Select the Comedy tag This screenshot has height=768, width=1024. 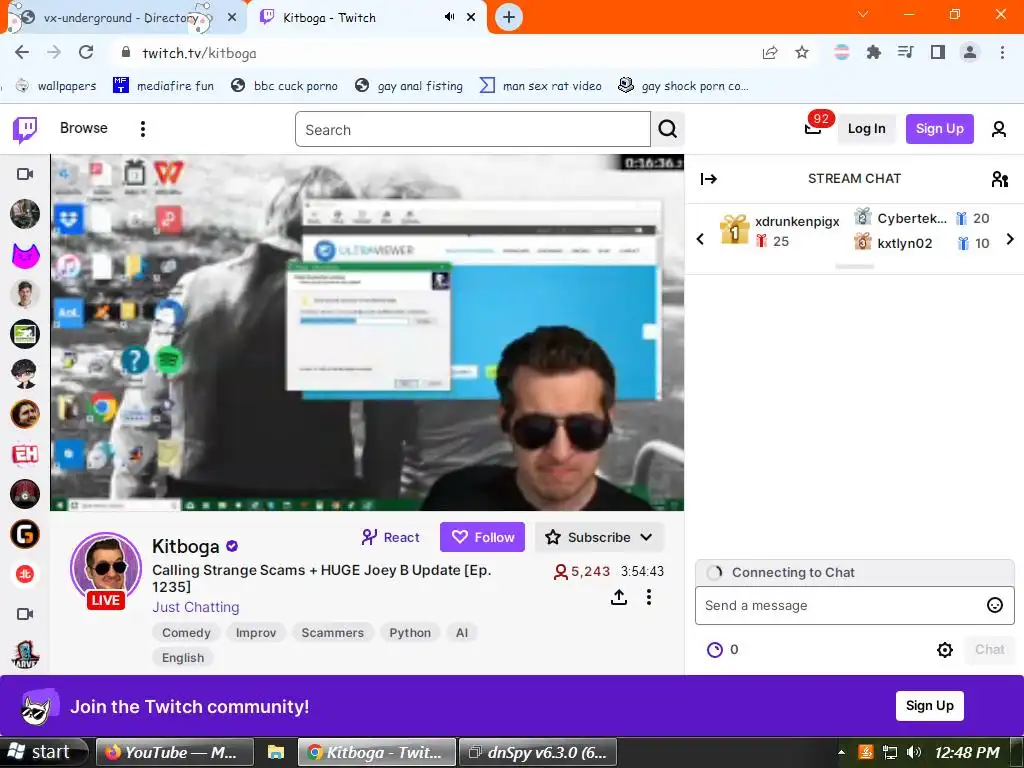(x=186, y=632)
